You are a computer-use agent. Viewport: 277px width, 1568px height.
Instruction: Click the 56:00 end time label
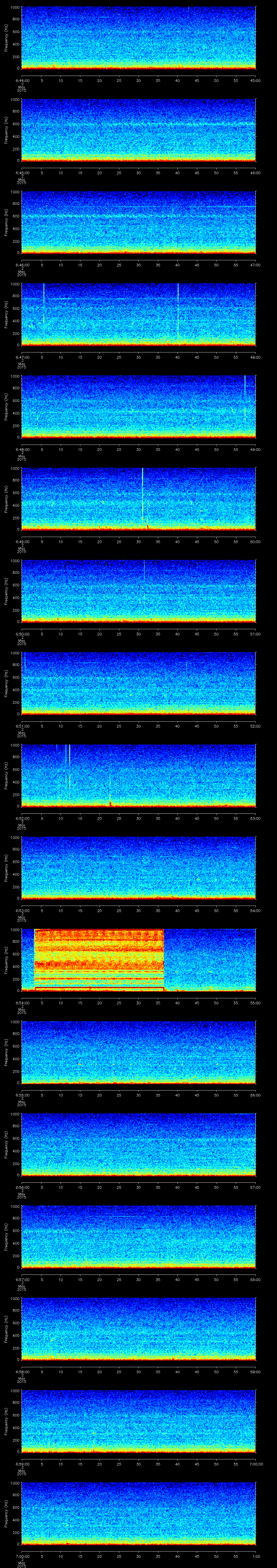tap(255, 1095)
